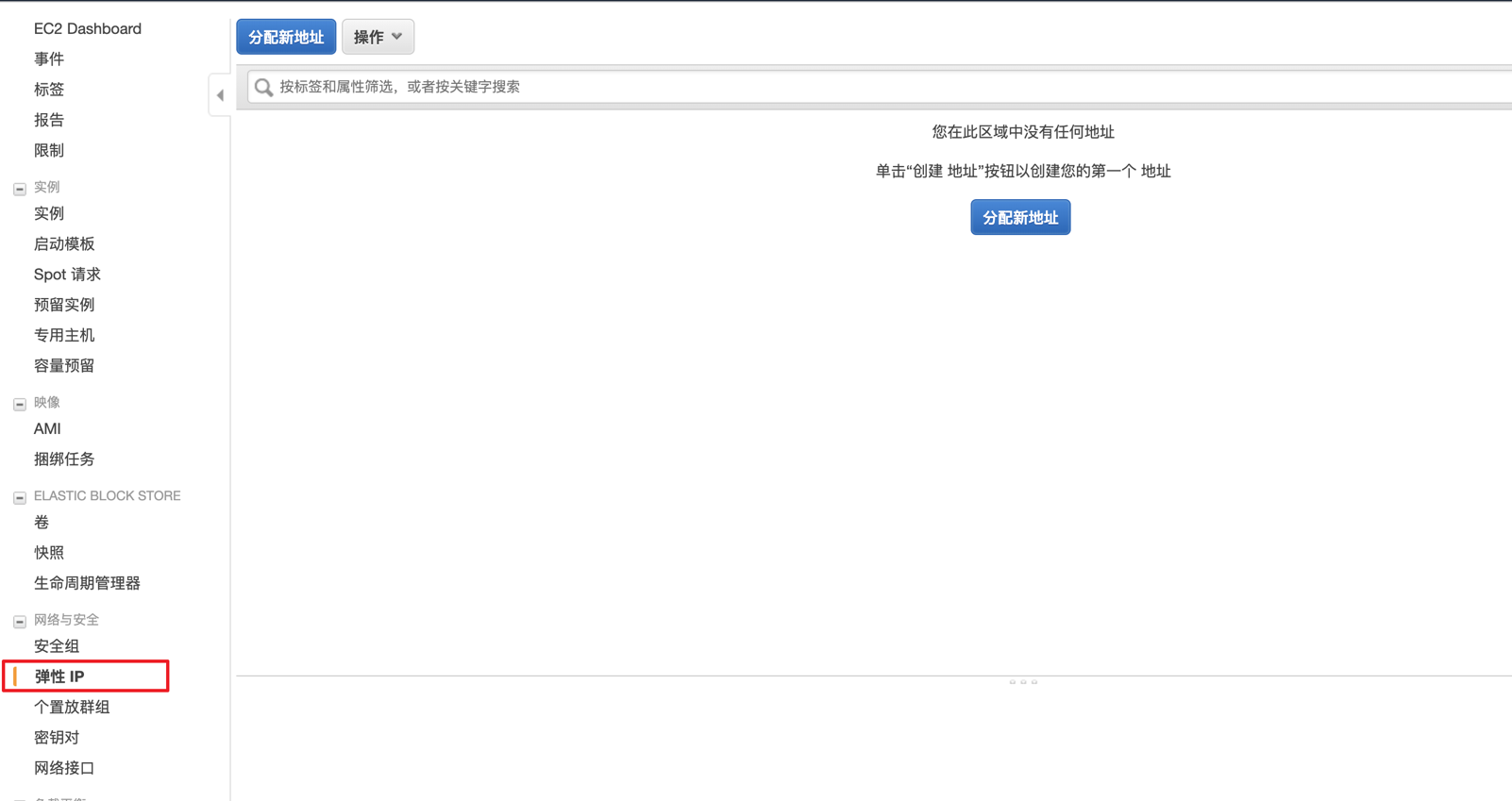The width and height of the screenshot is (1512, 801).
Task: Open 快照 under Elastic Block Store
Action: 49,553
